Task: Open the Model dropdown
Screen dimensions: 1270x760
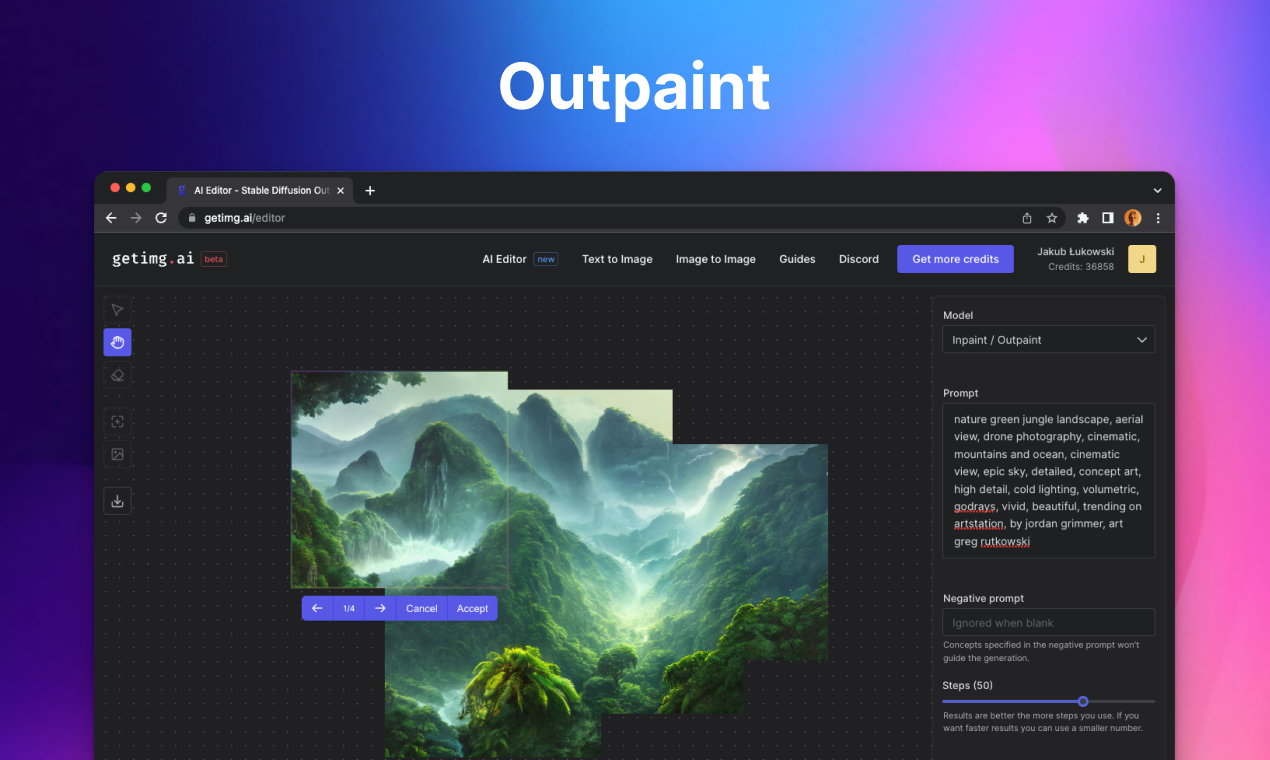Action: [x=1048, y=340]
